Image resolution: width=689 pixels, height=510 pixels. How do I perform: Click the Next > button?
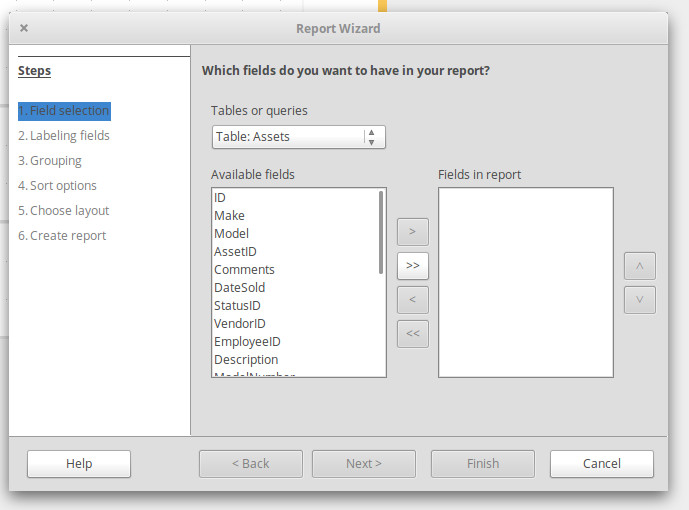pos(364,464)
